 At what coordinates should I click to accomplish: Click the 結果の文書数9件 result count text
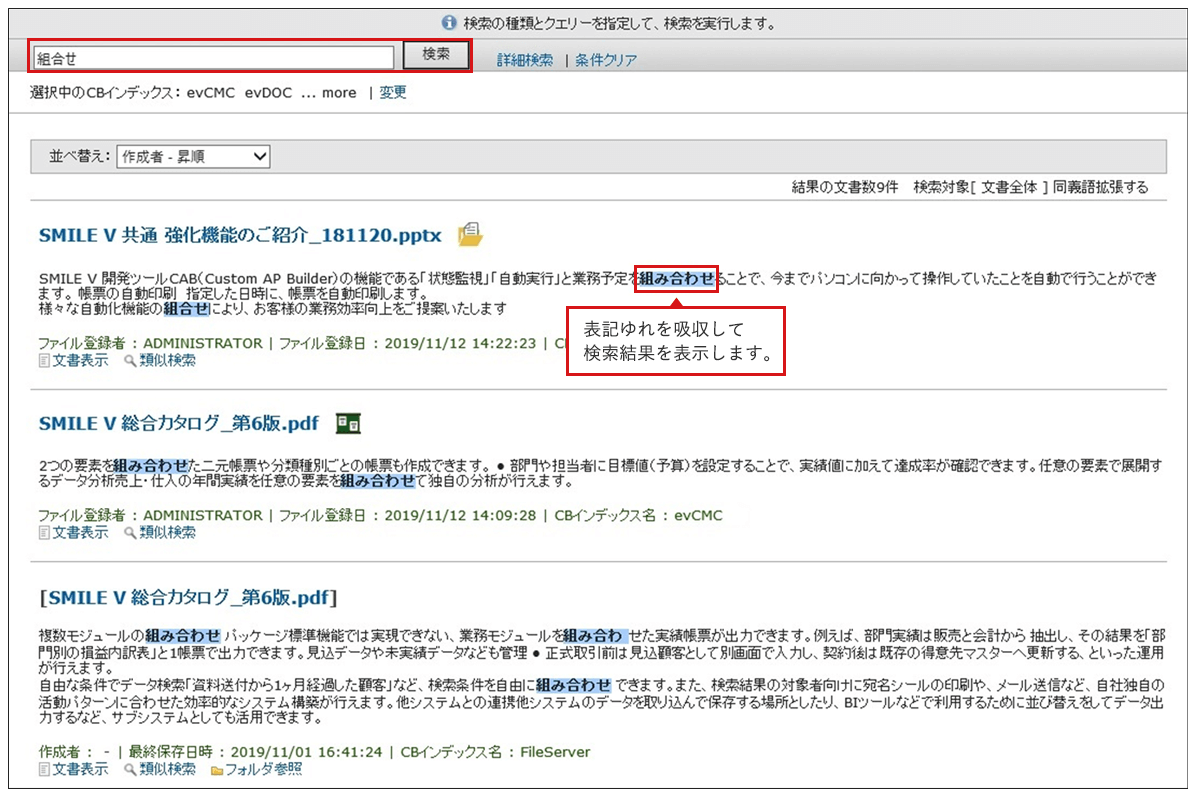pos(845,187)
